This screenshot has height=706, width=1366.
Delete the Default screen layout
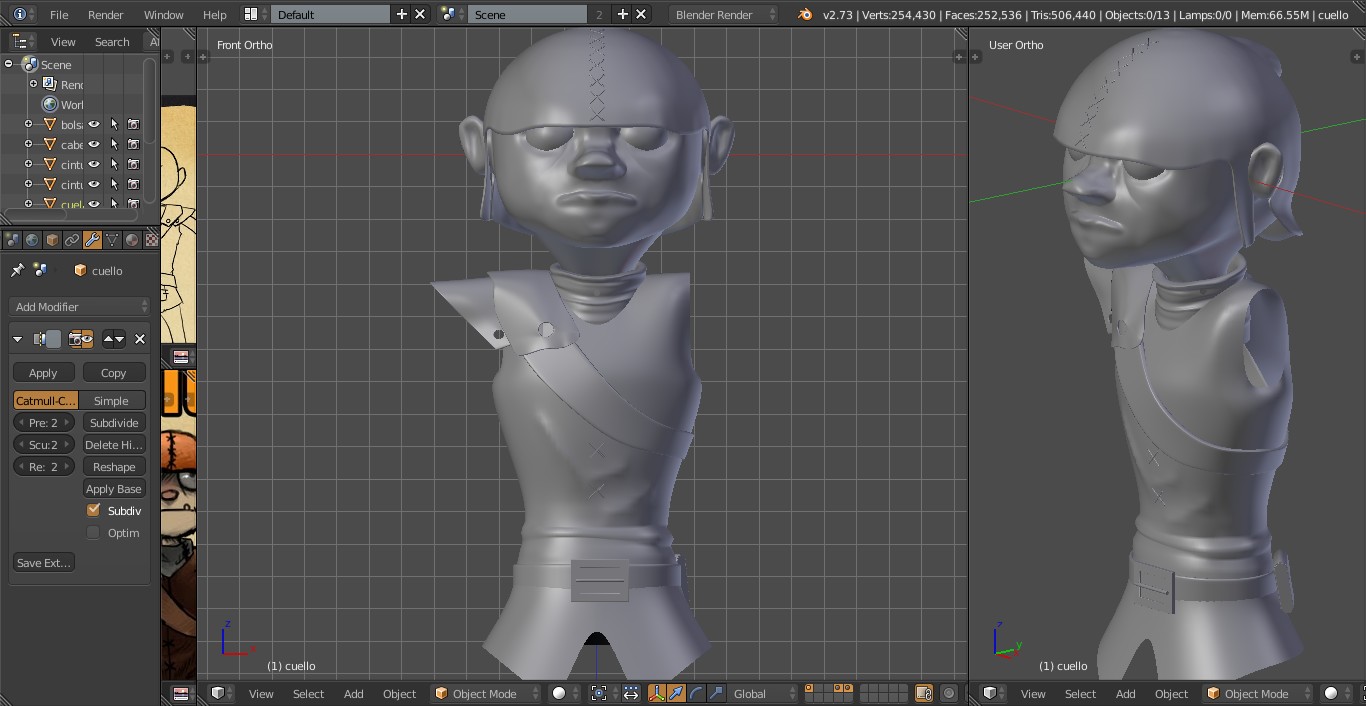[420, 14]
